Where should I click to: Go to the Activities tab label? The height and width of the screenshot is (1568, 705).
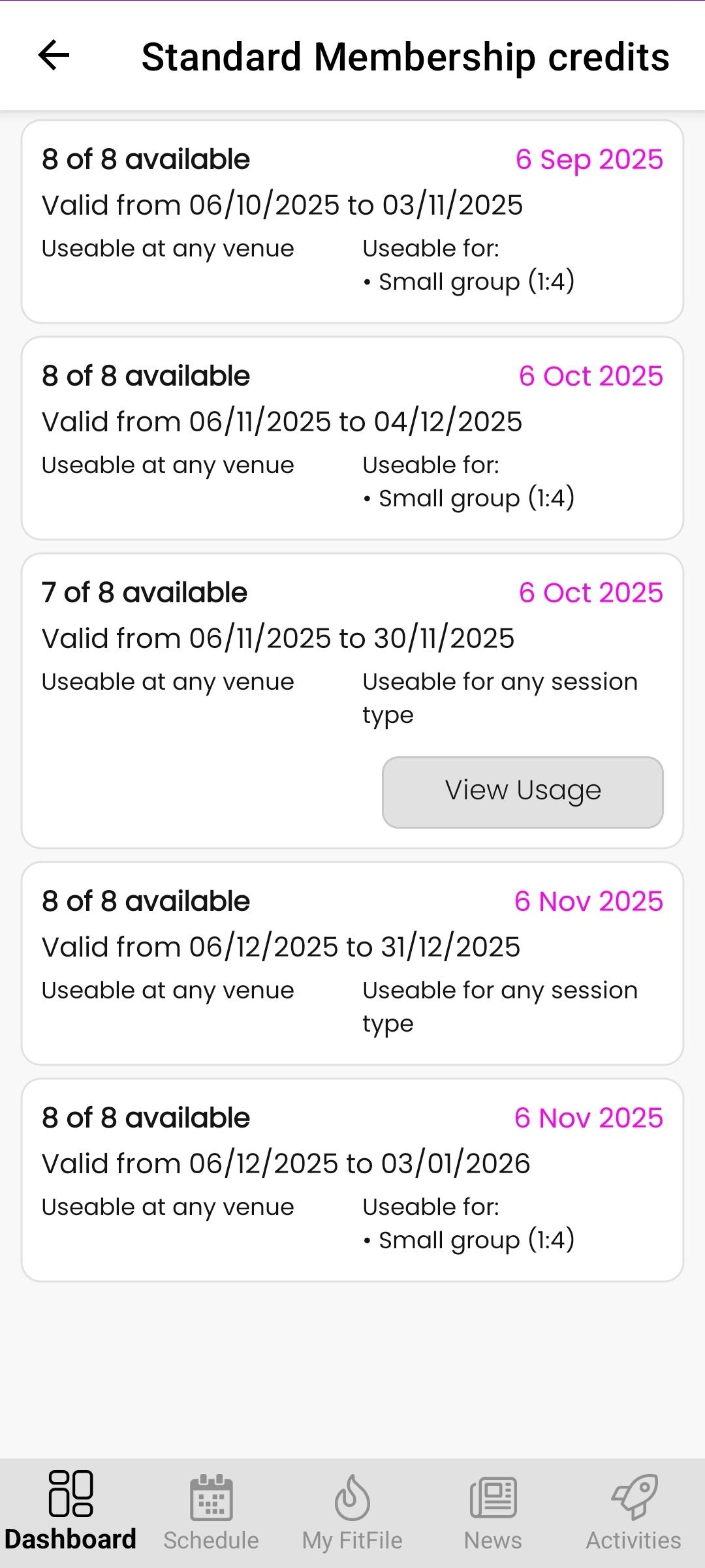[x=634, y=1541]
